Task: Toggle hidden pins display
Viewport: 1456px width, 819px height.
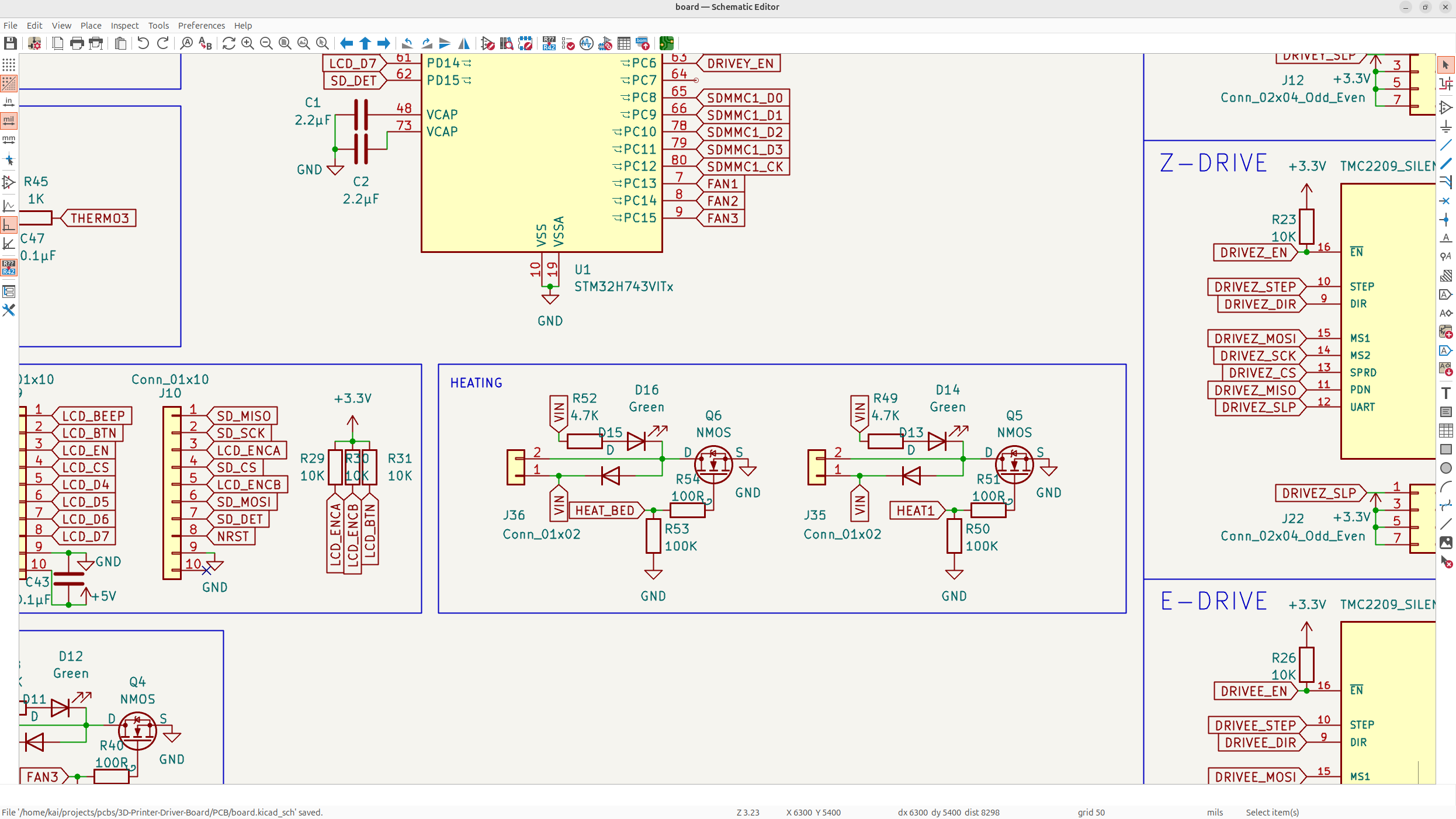Action: [x=9, y=182]
